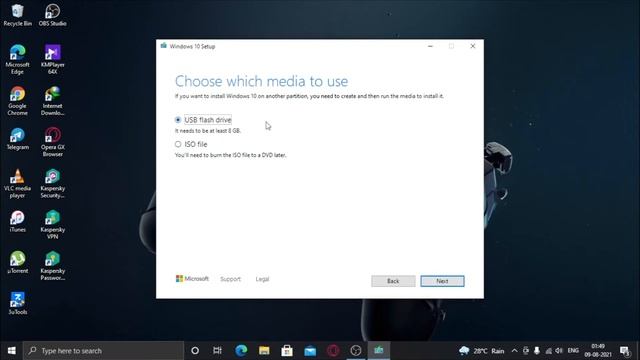
Task: Open the volume control in tray
Action: (559, 351)
